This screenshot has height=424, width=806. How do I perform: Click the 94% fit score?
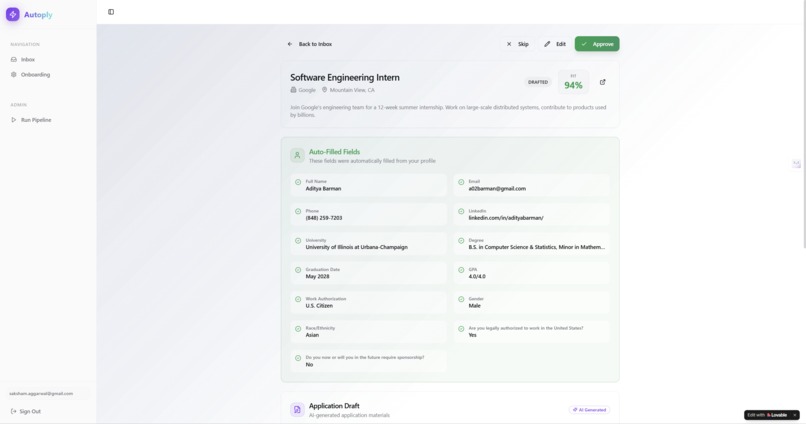pos(573,85)
